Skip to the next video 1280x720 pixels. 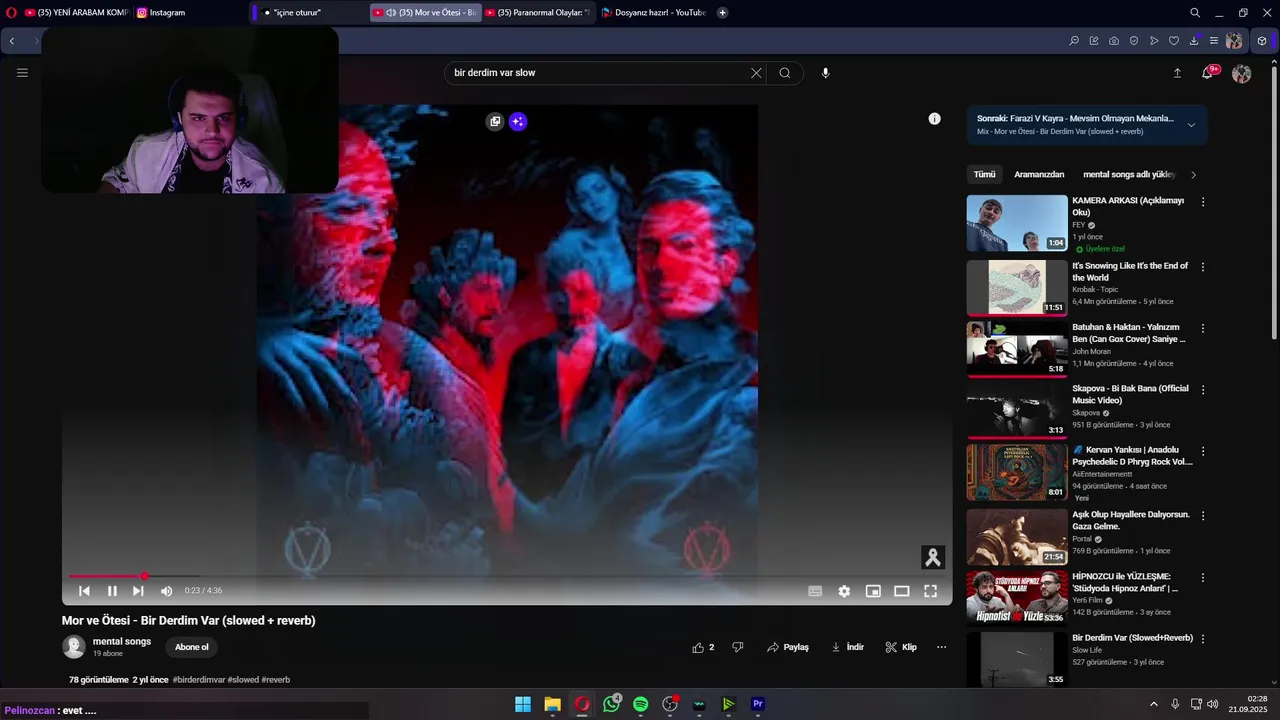pyautogui.click(x=138, y=591)
